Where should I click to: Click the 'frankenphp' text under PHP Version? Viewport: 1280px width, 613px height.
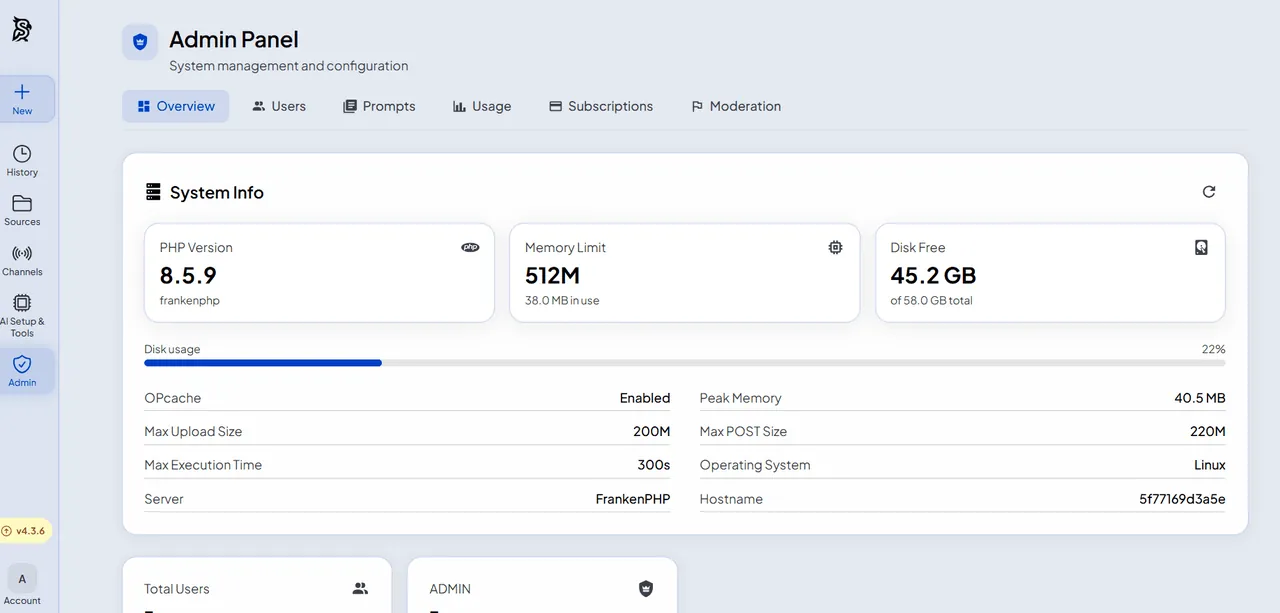pyautogui.click(x=189, y=300)
